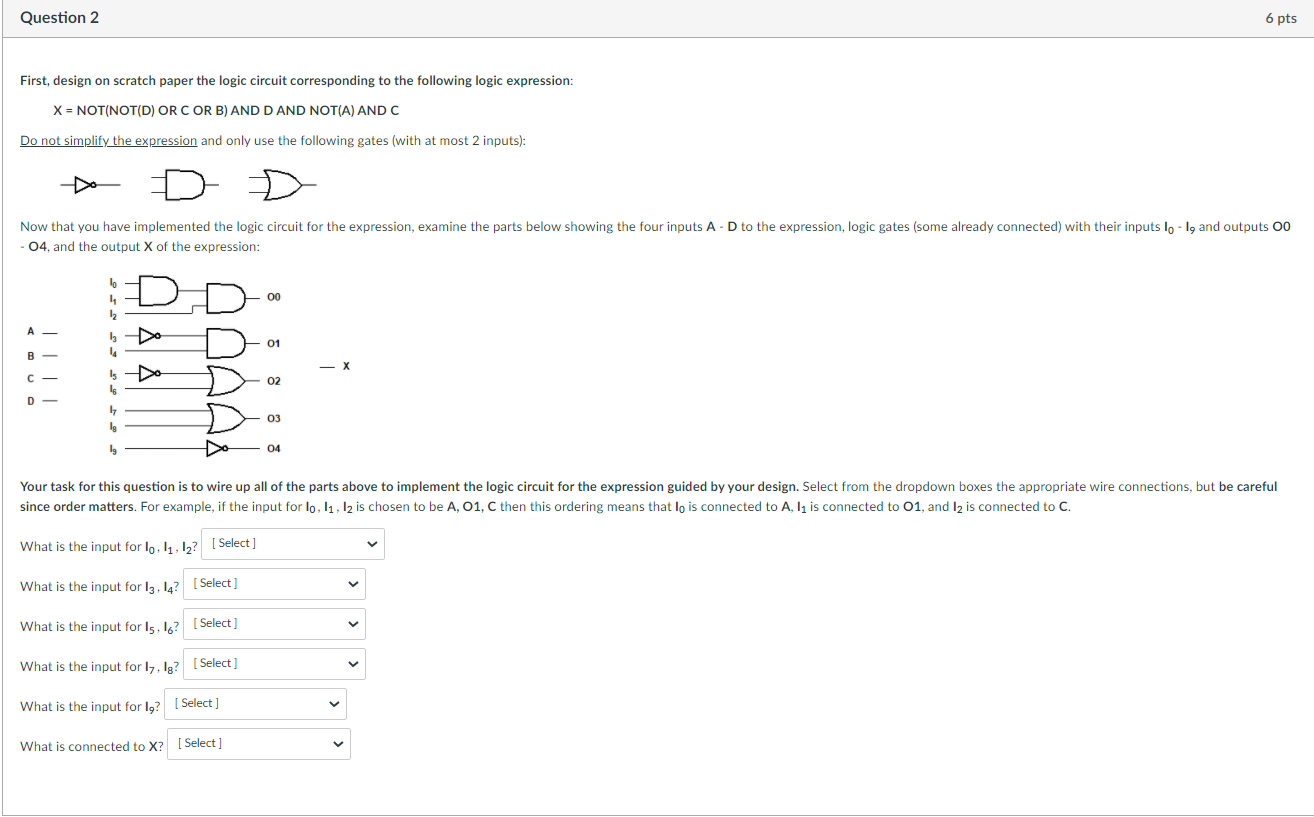Open the dropdown for inputs I0, I1, I2

(292, 543)
